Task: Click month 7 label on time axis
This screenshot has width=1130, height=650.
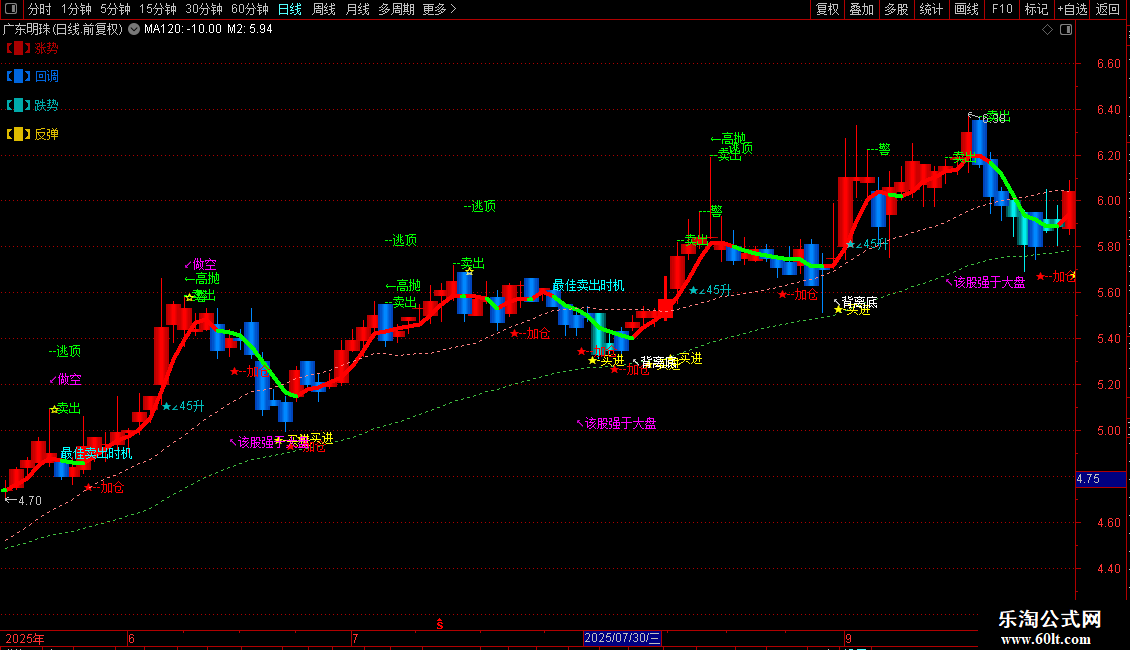Action: 355,638
